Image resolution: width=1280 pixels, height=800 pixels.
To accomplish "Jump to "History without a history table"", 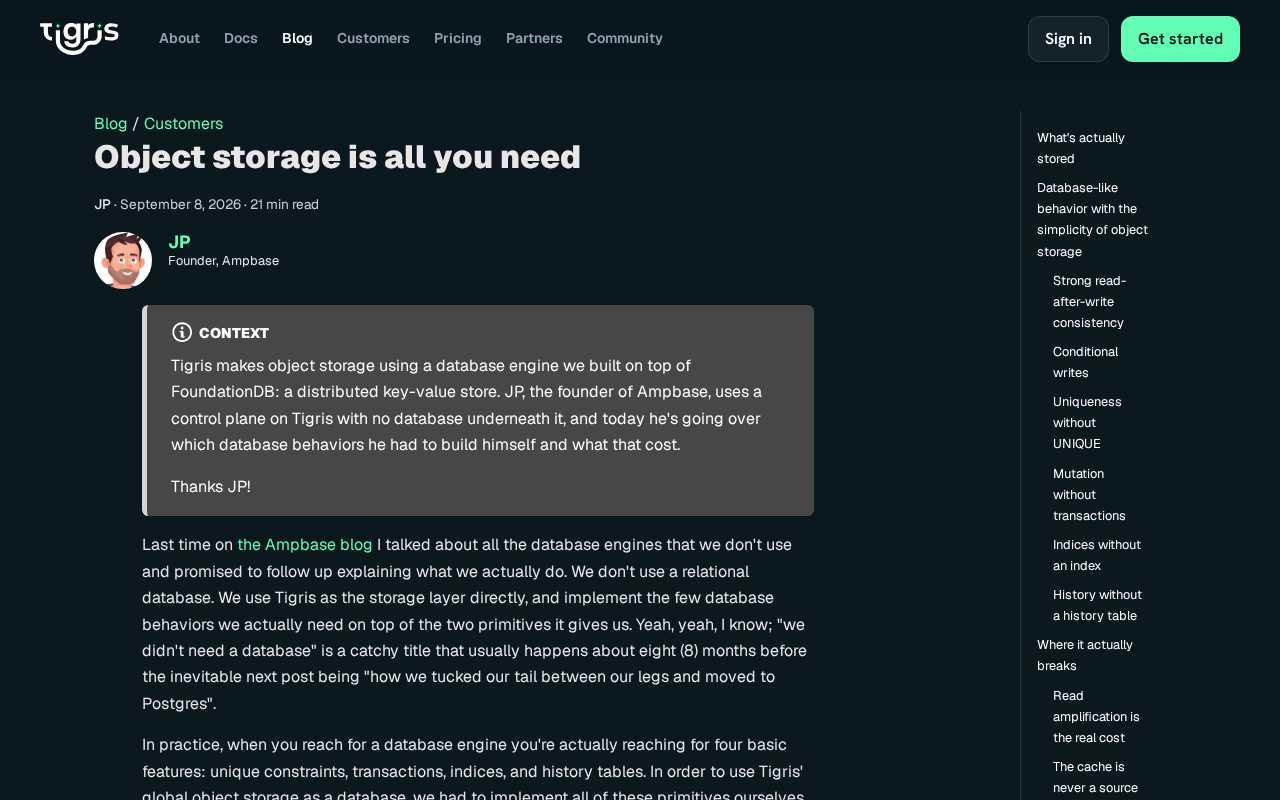I will 1097,605.
